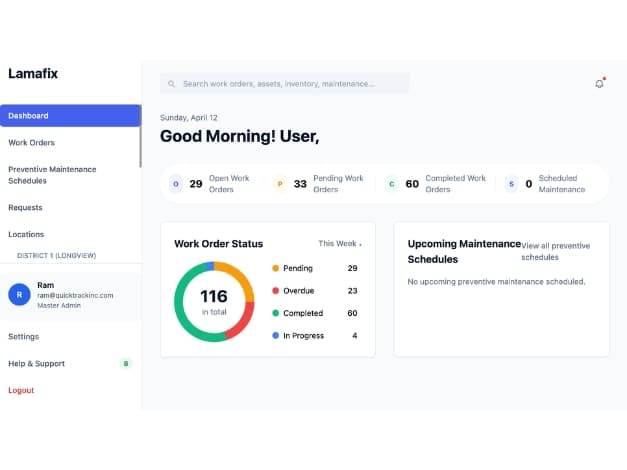Click the Work Order Status heading

point(218,244)
